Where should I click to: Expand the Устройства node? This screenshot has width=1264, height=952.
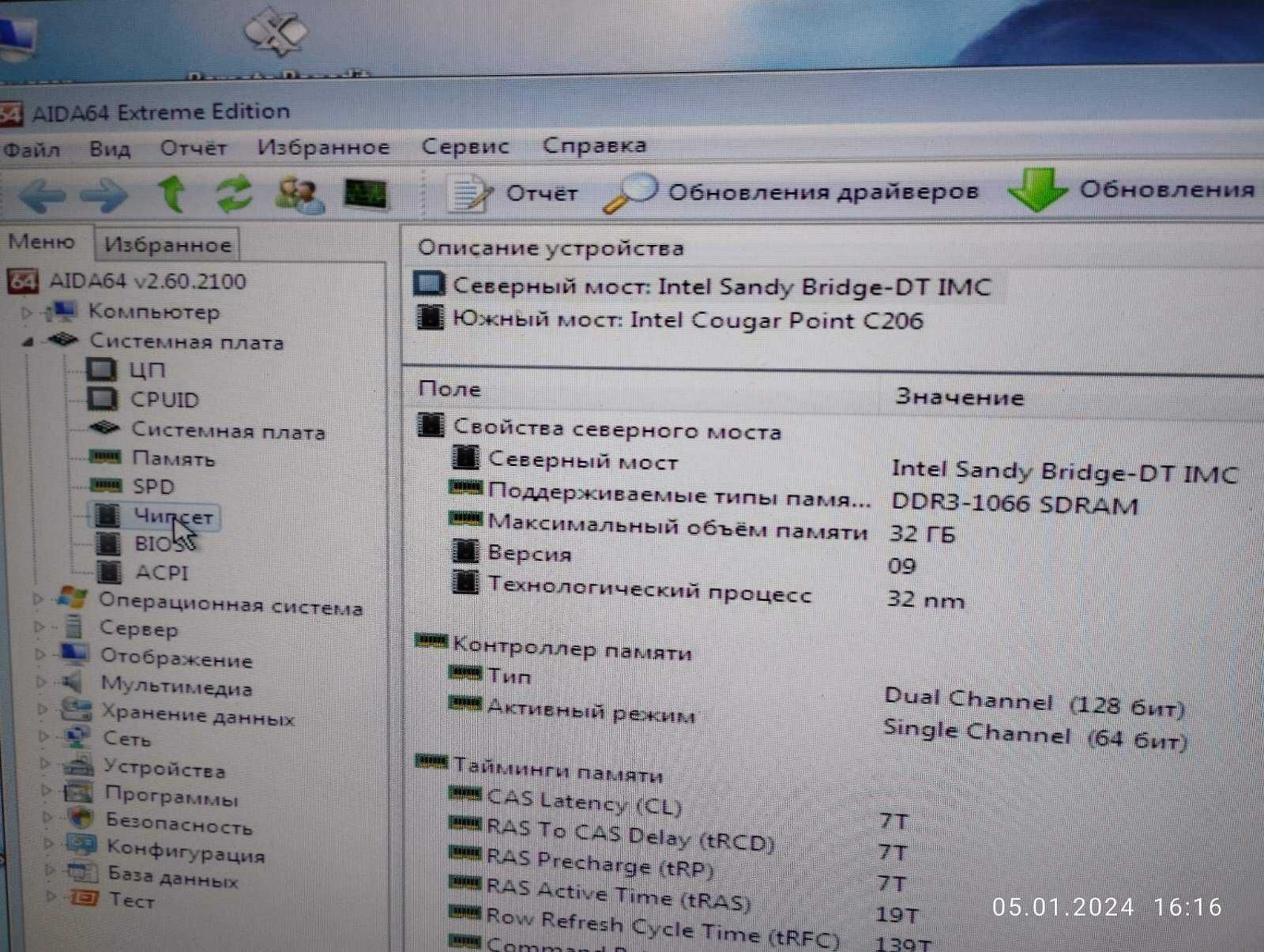46,764
